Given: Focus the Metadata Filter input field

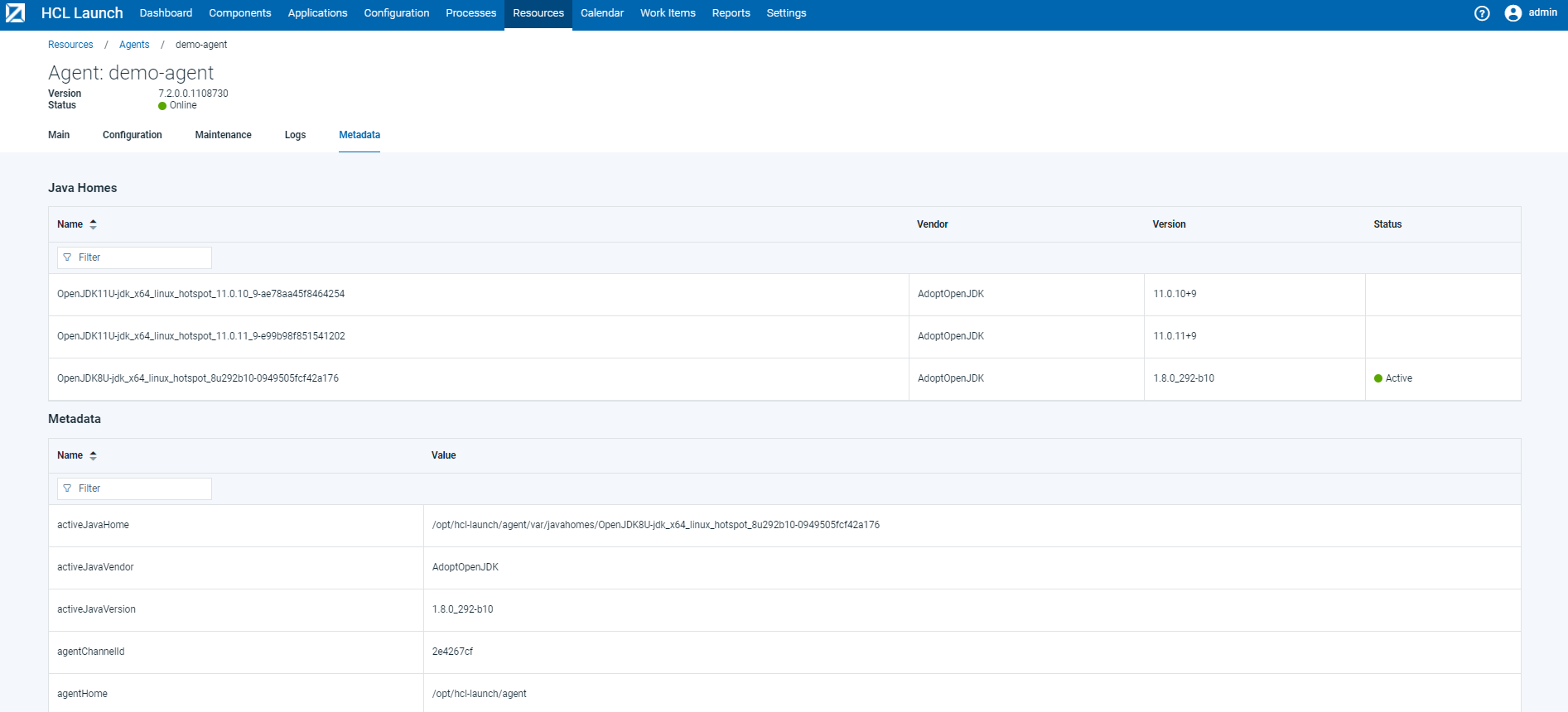Looking at the screenshot, I should click(141, 488).
